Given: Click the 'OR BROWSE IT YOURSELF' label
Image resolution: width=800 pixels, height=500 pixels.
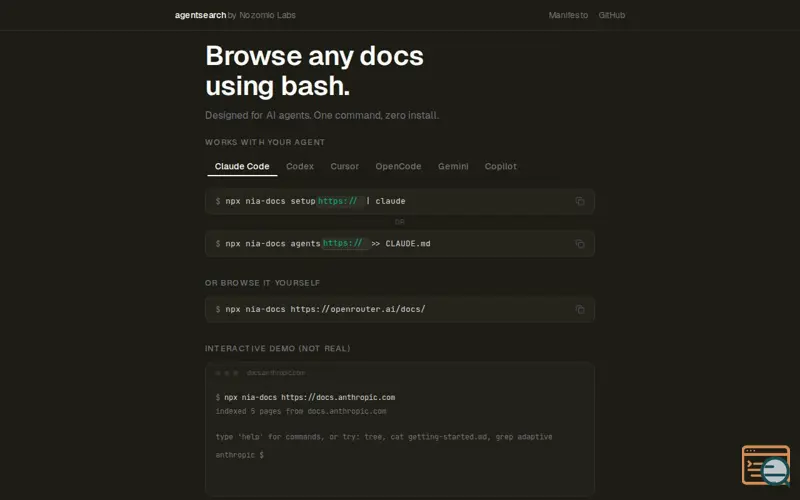Looking at the screenshot, I should tap(262, 283).
